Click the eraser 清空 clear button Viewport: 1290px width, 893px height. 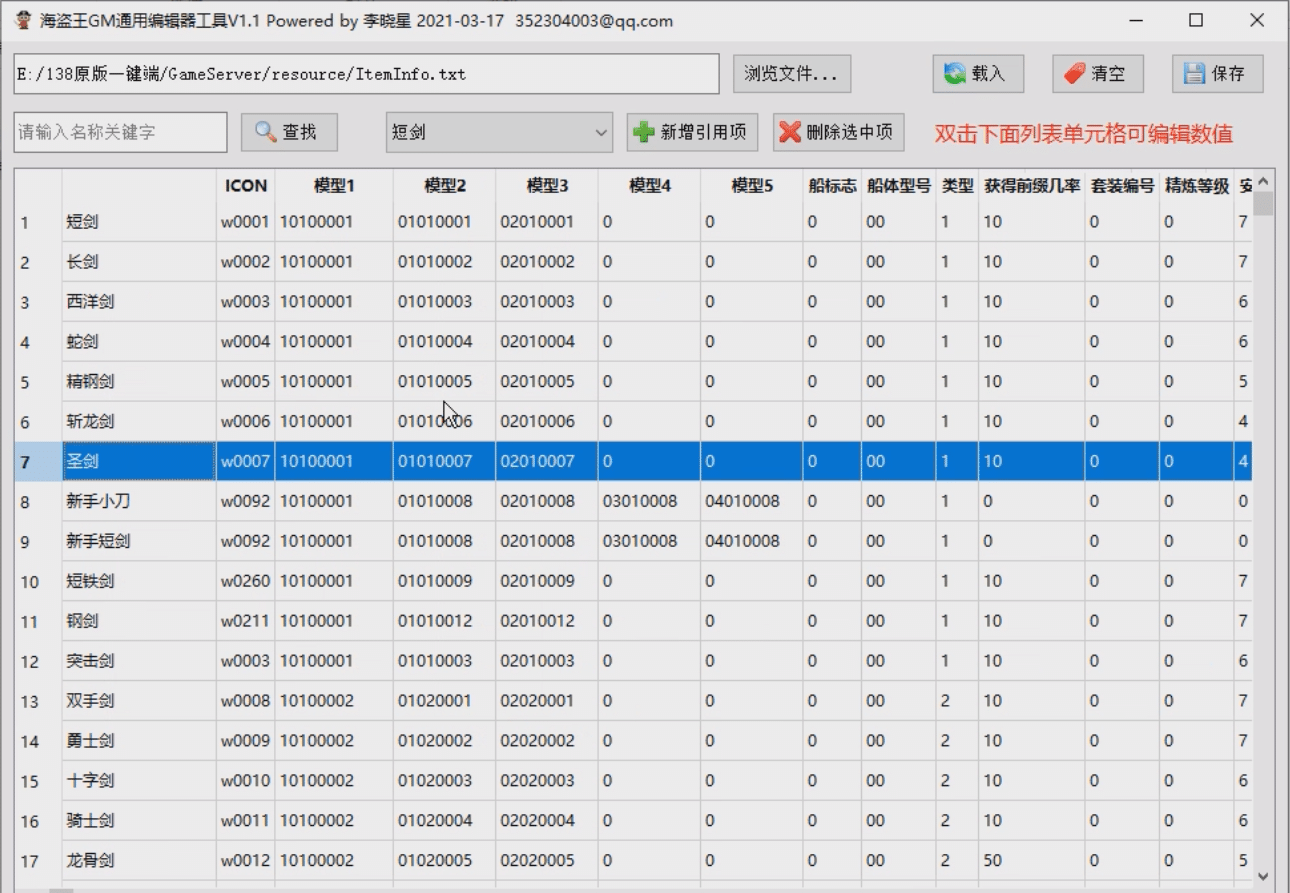tap(1097, 74)
